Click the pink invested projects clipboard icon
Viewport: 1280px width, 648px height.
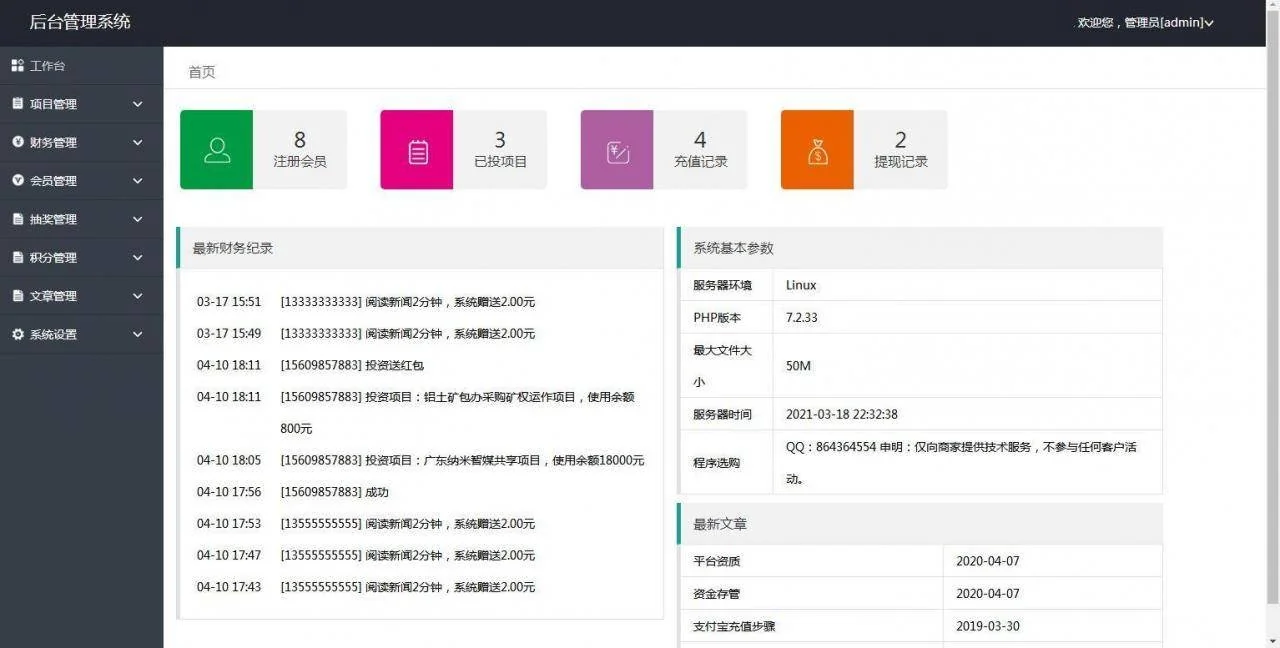pyautogui.click(x=417, y=150)
